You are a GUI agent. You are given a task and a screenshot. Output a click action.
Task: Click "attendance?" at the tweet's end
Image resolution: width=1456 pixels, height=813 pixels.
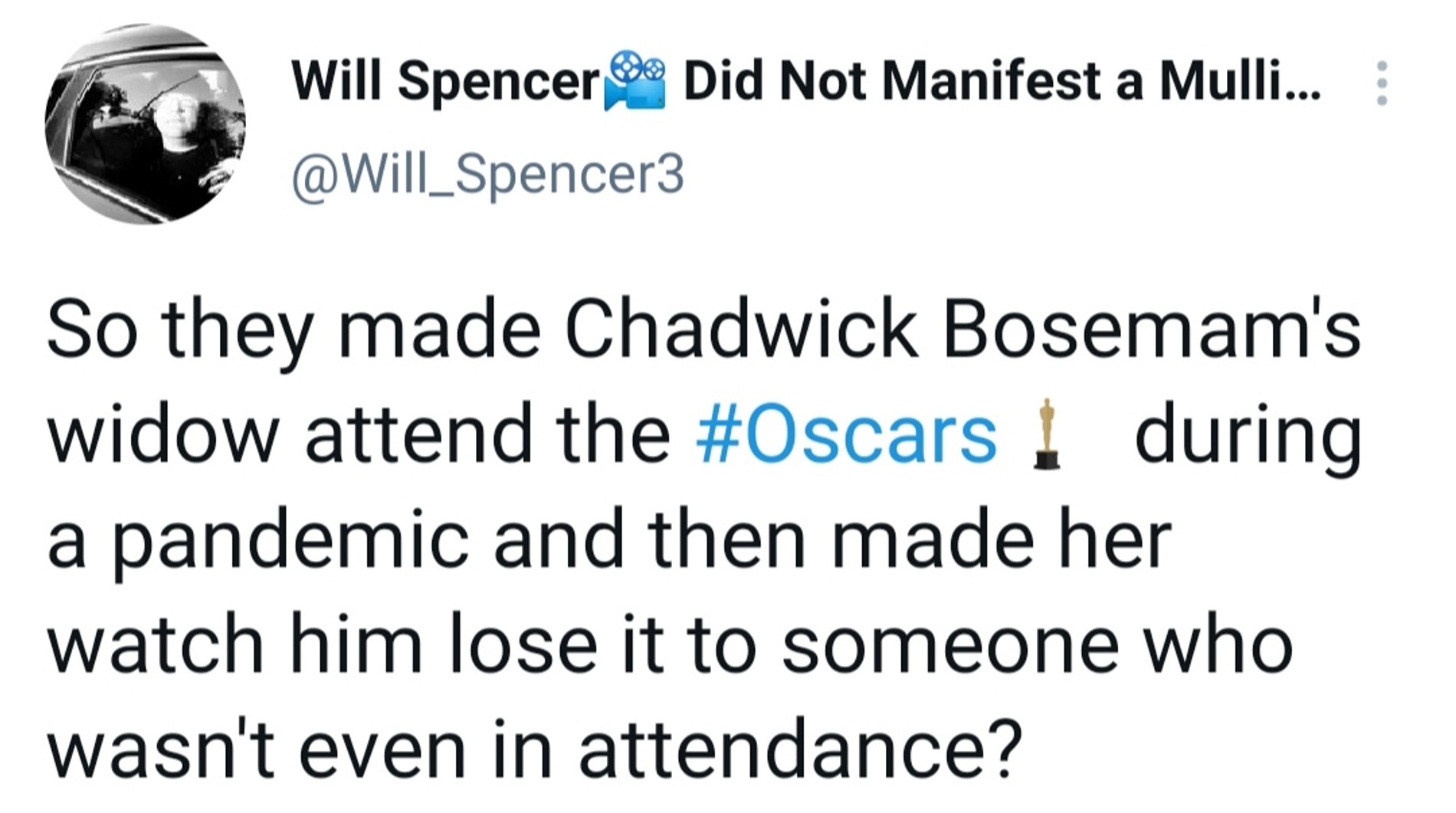pos(800,749)
